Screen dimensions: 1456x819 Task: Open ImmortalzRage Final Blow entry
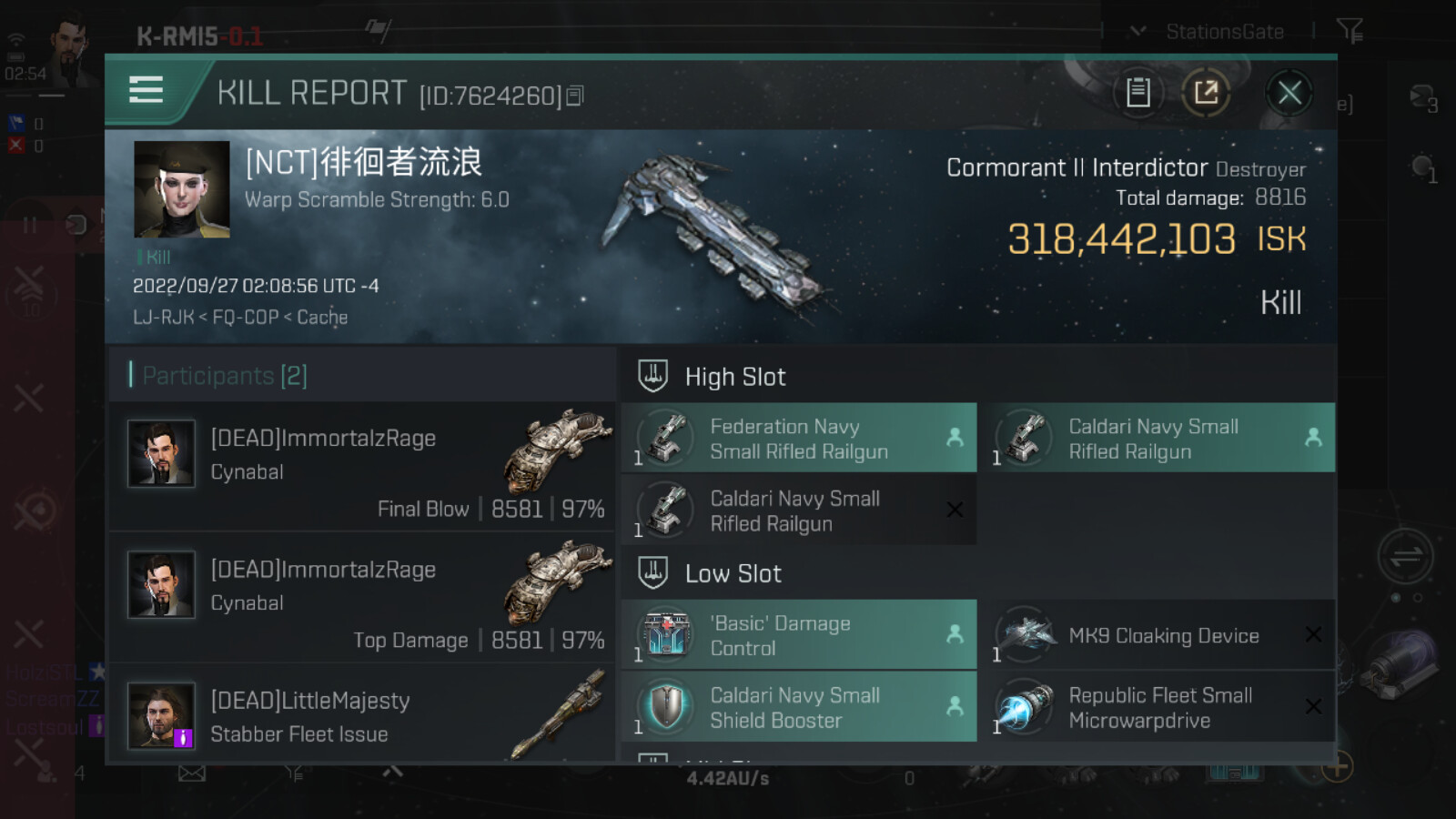click(x=362, y=468)
